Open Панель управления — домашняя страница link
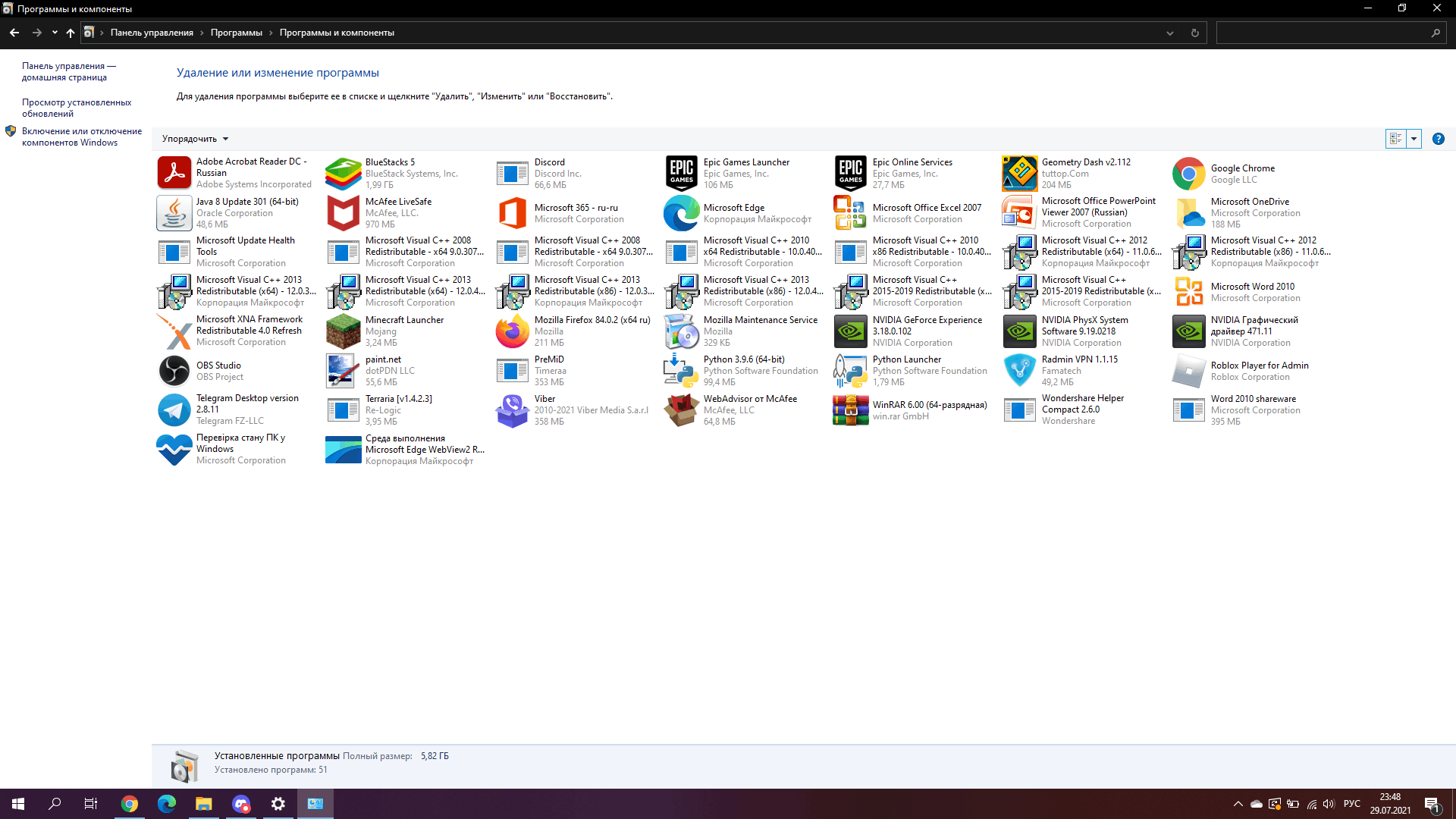The width and height of the screenshot is (1456, 819). (x=69, y=71)
